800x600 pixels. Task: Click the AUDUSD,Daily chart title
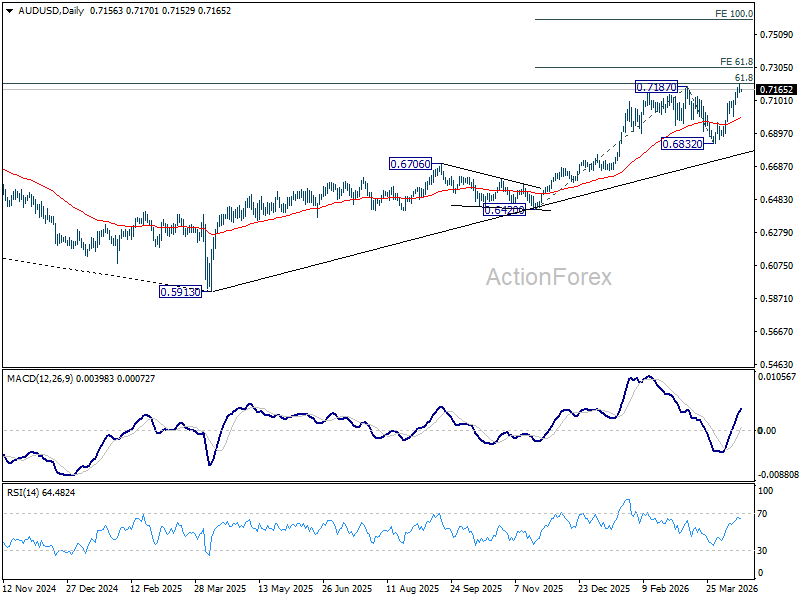51,11
